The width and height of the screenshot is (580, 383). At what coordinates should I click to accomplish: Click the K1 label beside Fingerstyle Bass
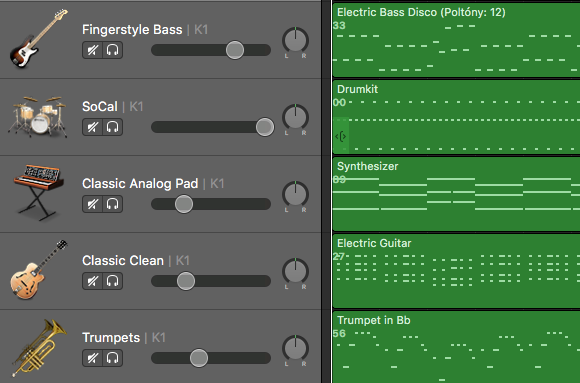point(201,30)
